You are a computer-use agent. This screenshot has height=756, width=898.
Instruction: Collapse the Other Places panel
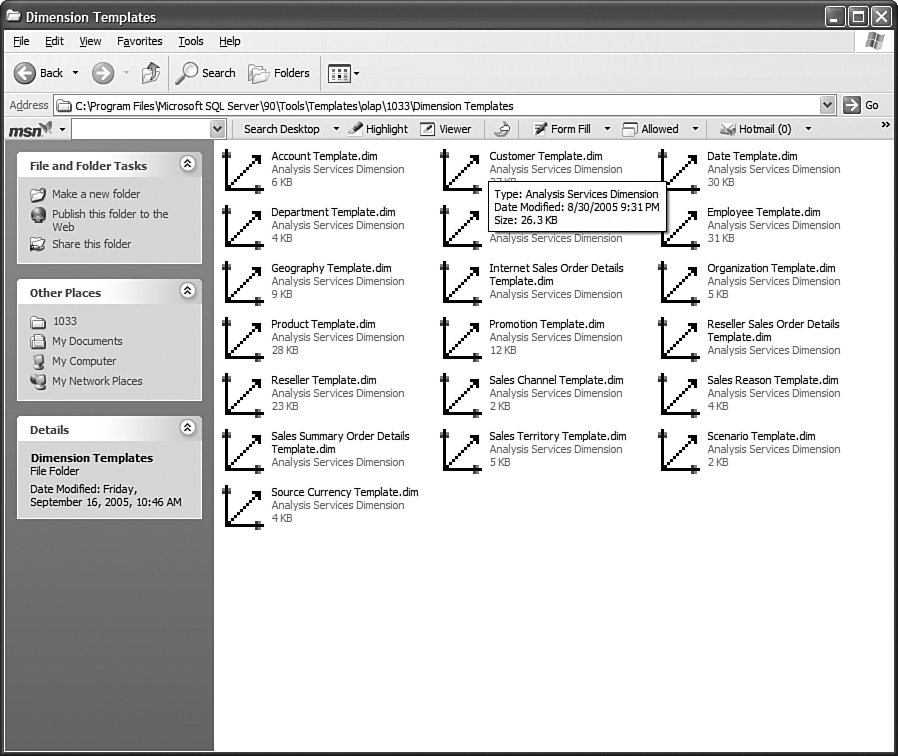click(x=187, y=291)
